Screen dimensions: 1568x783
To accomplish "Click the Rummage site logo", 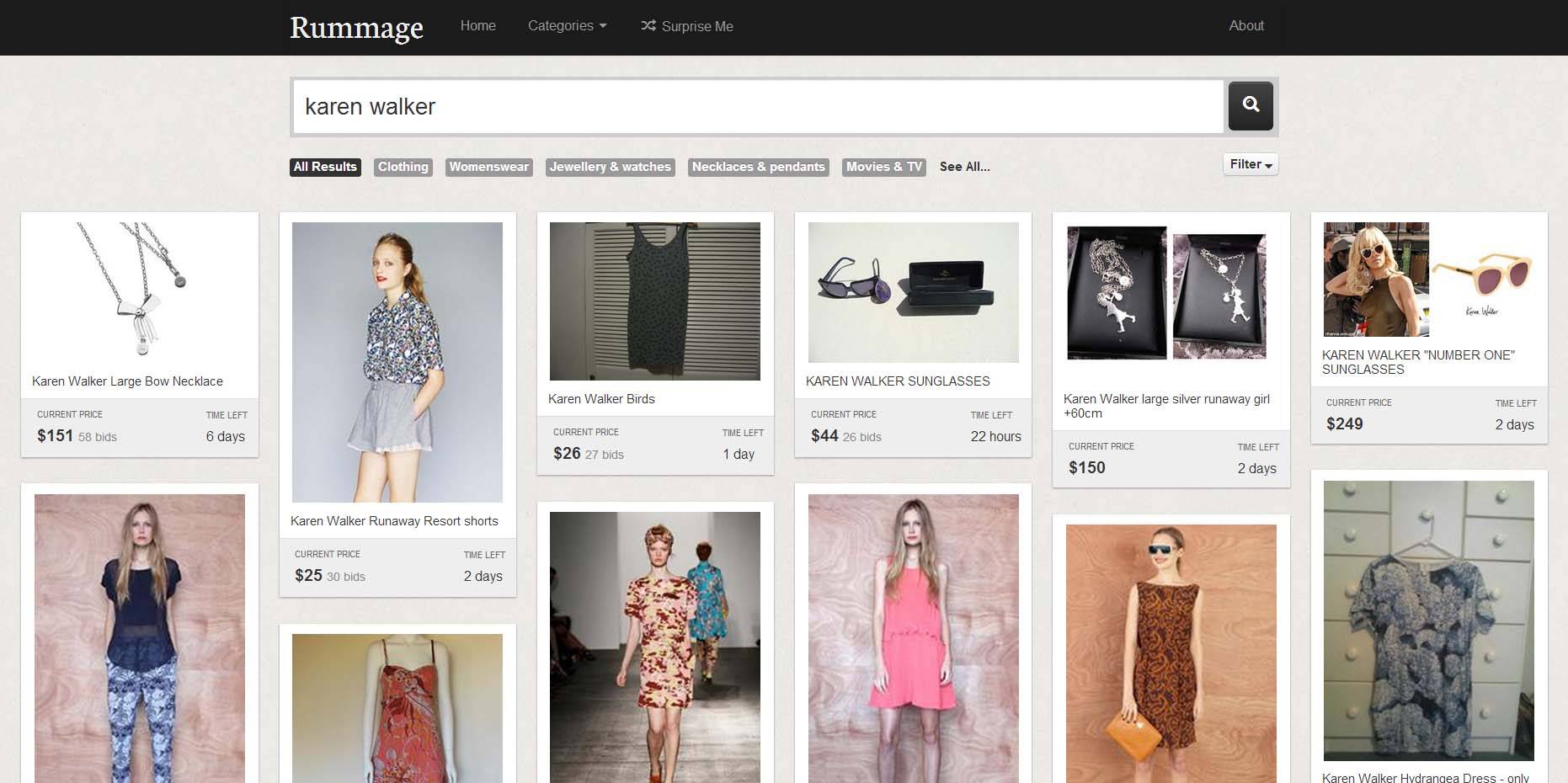I will coord(356,28).
